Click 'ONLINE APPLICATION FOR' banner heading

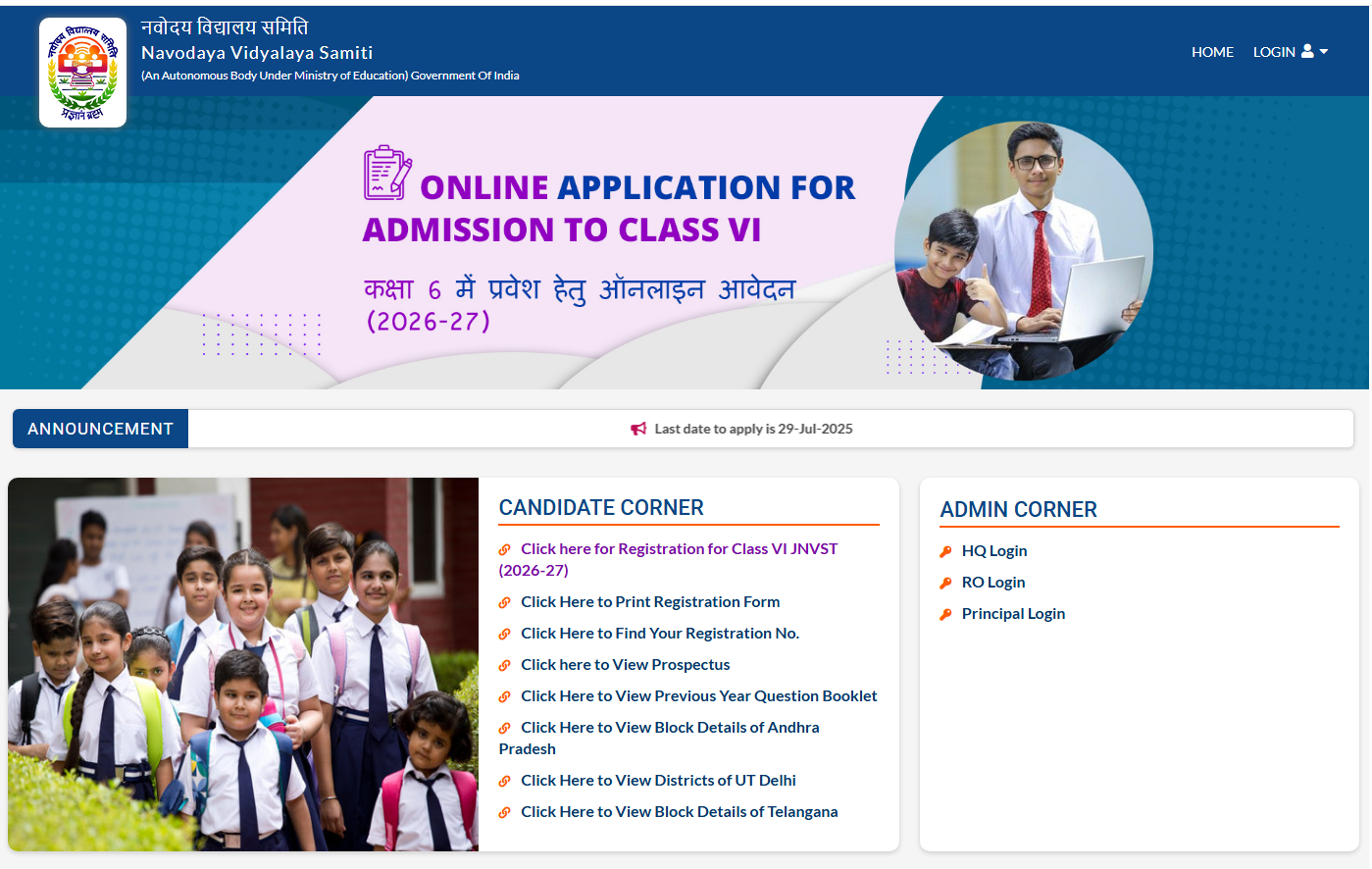click(x=637, y=187)
